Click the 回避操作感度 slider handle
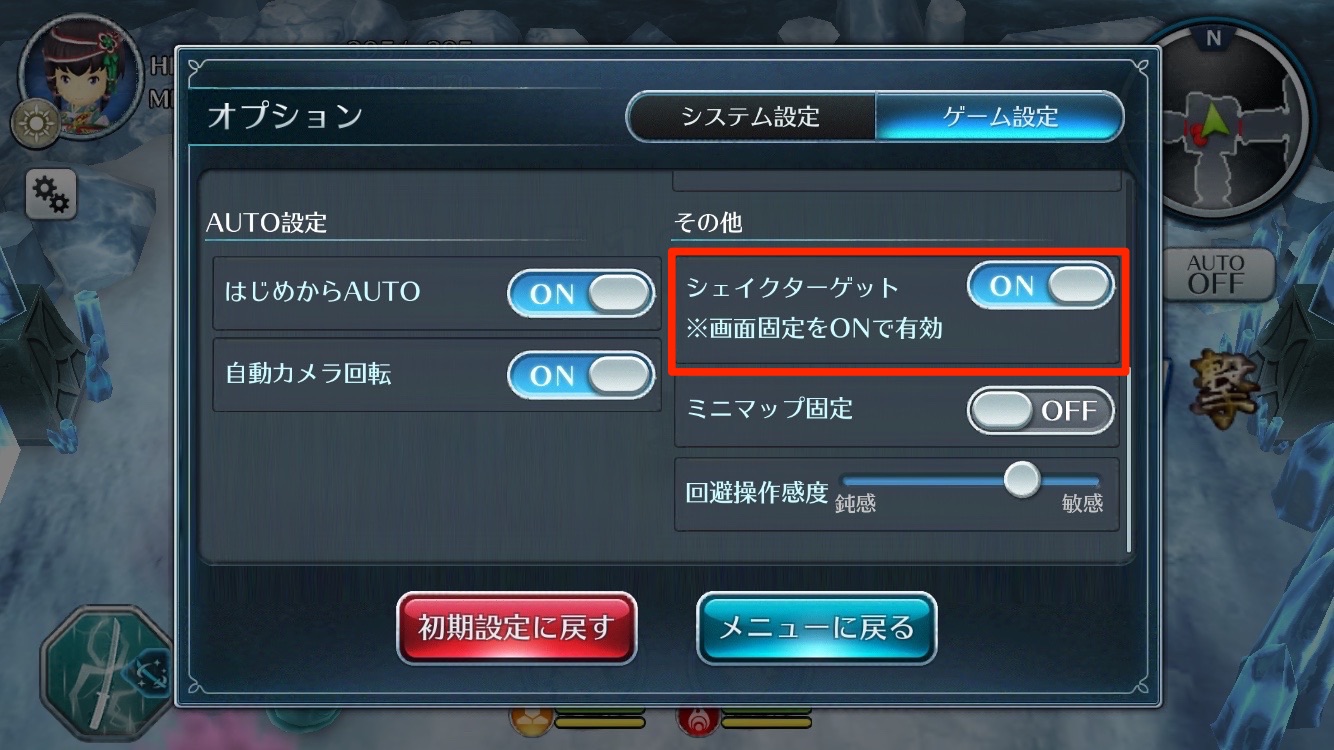 1022,478
